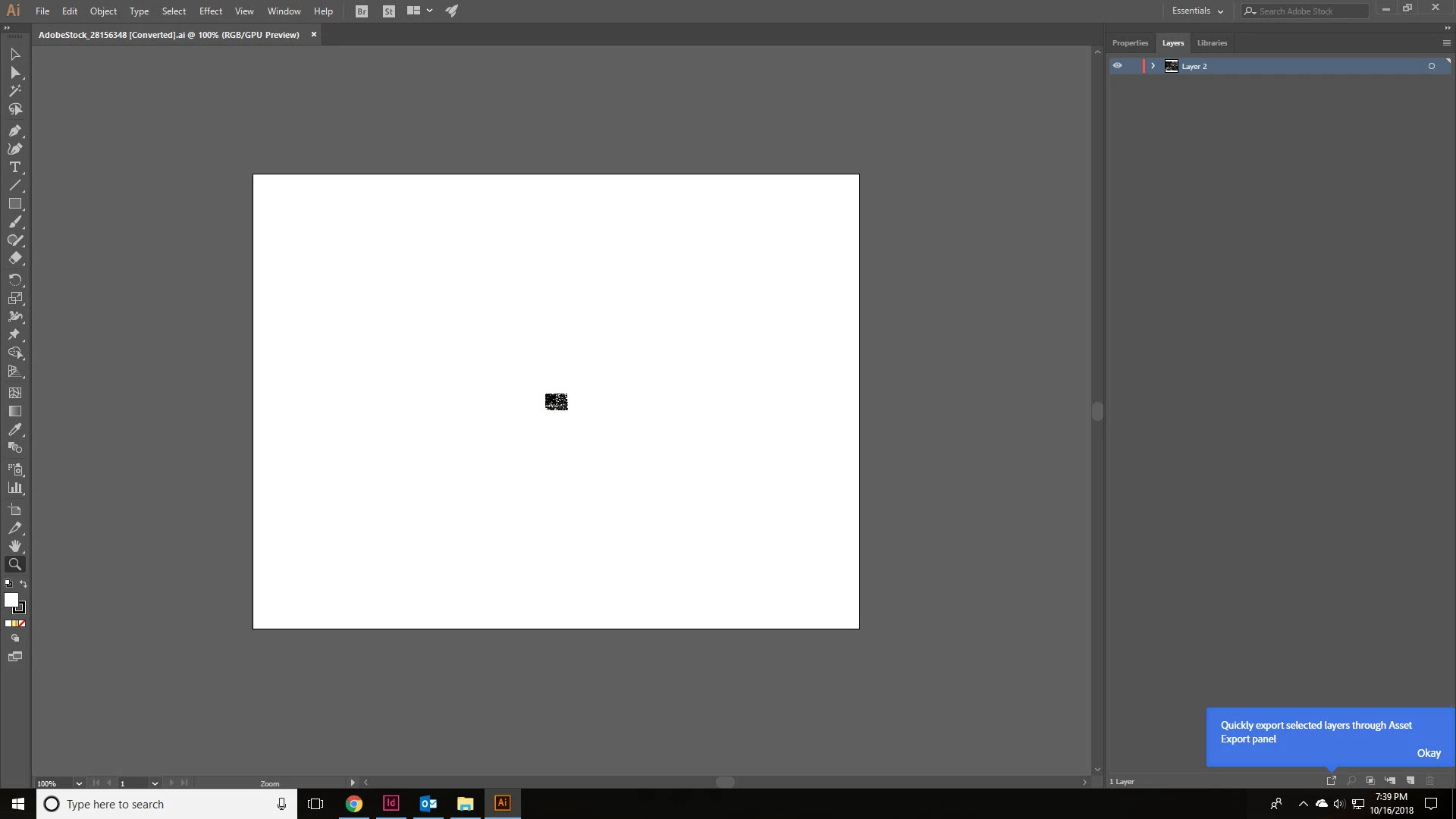Select the Type tool
The image size is (1456, 819).
[14, 167]
